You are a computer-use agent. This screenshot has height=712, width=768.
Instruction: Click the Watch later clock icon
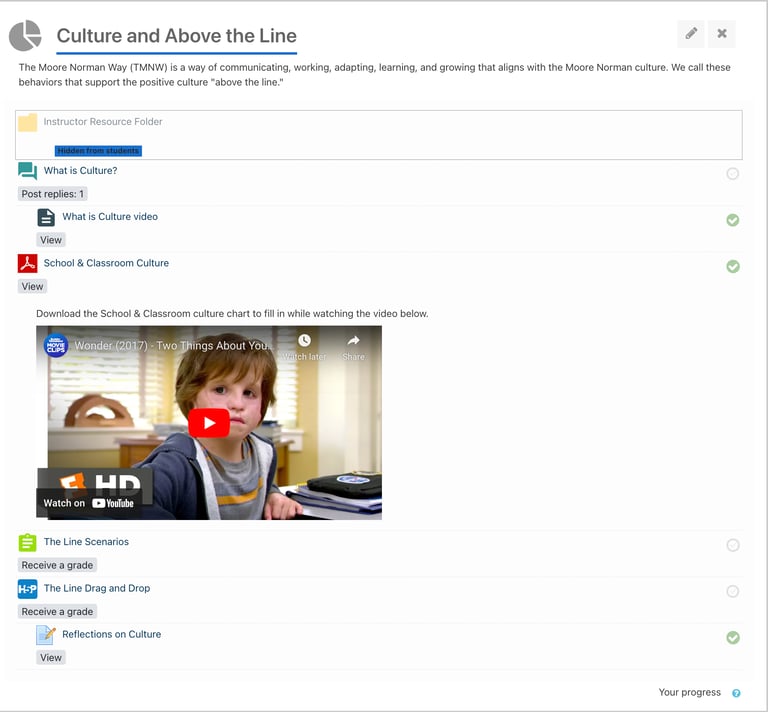304,340
